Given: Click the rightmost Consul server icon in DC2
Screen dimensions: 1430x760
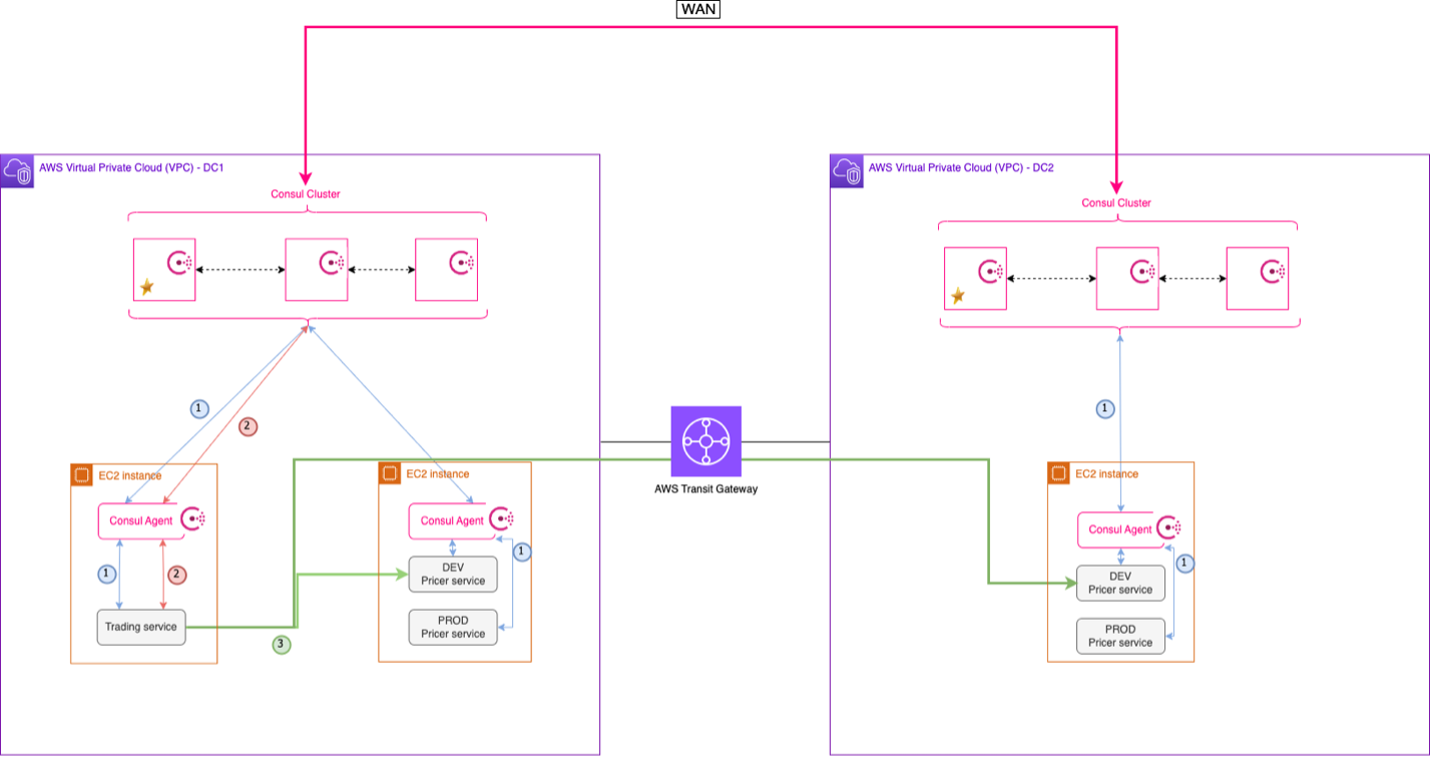Looking at the screenshot, I should click(1259, 277).
